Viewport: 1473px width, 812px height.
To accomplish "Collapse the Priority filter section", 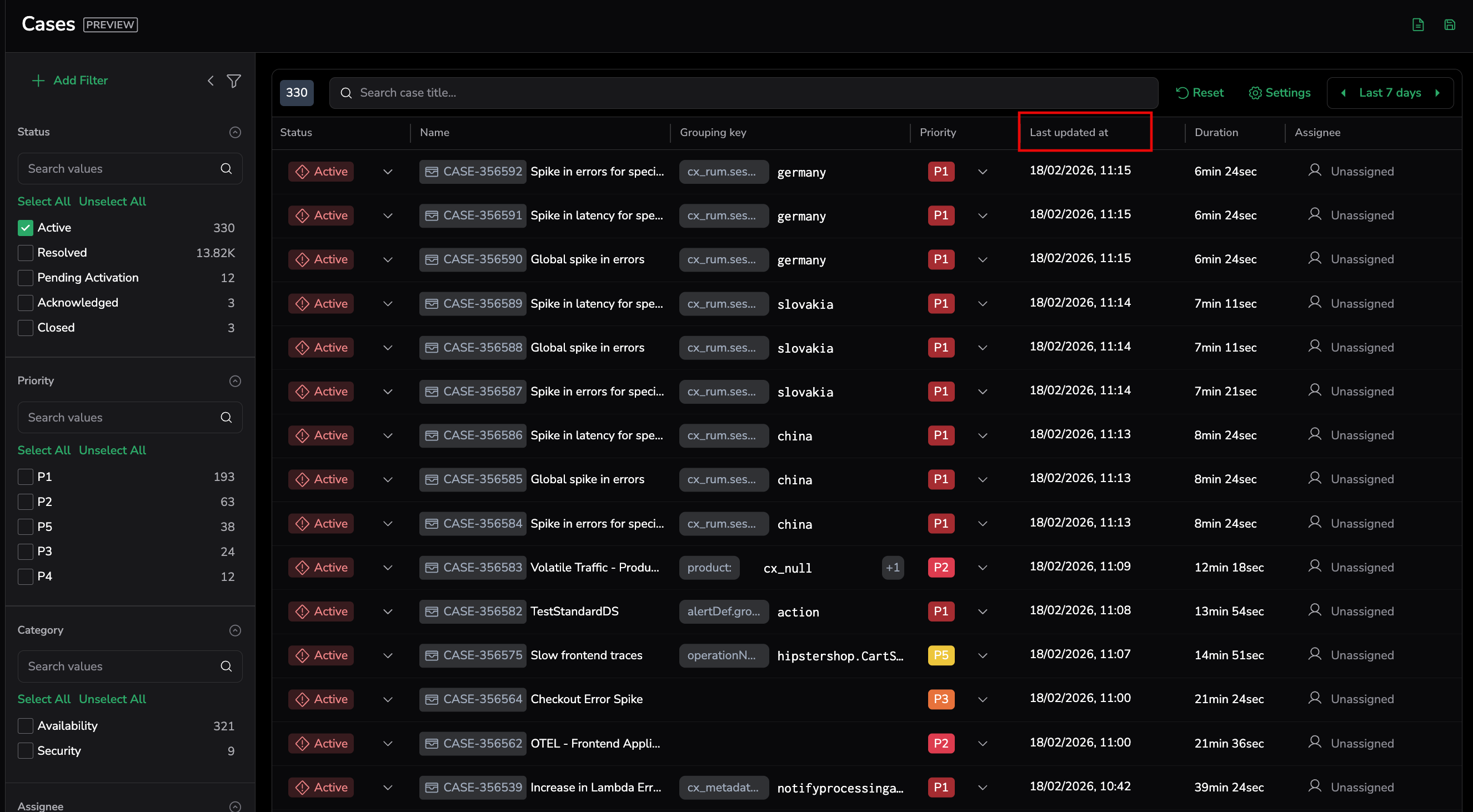I will point(235,381).
